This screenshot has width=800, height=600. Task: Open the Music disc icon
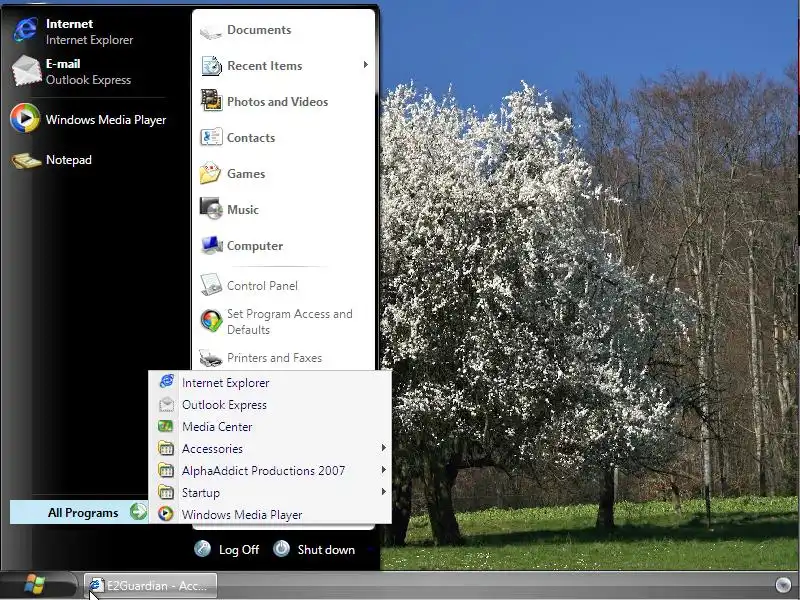click(x=211, y=208)
